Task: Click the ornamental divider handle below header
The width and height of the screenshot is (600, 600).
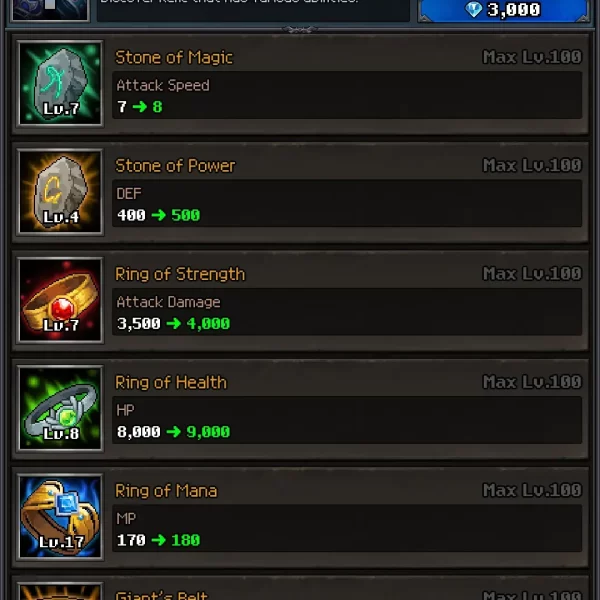Action: tap(300, 29)
